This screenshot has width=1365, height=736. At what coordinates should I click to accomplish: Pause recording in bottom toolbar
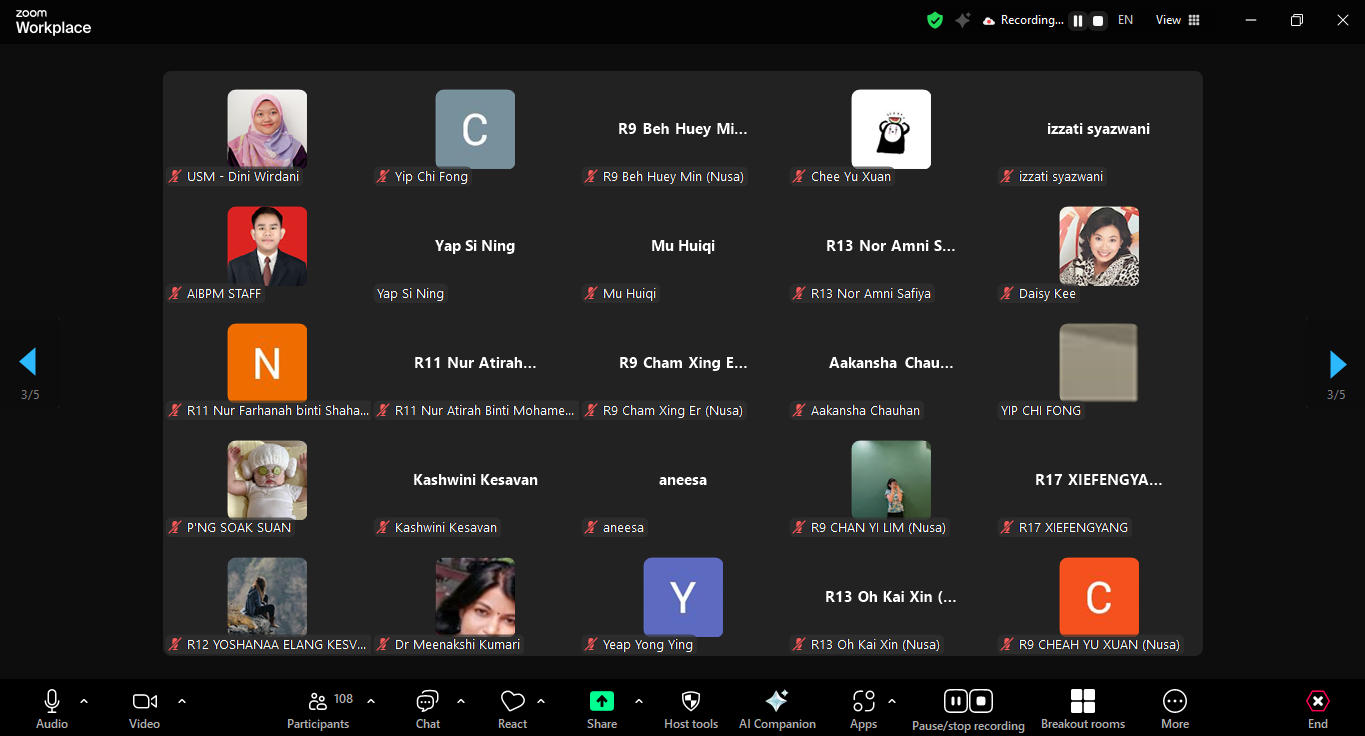pos(955,701)
